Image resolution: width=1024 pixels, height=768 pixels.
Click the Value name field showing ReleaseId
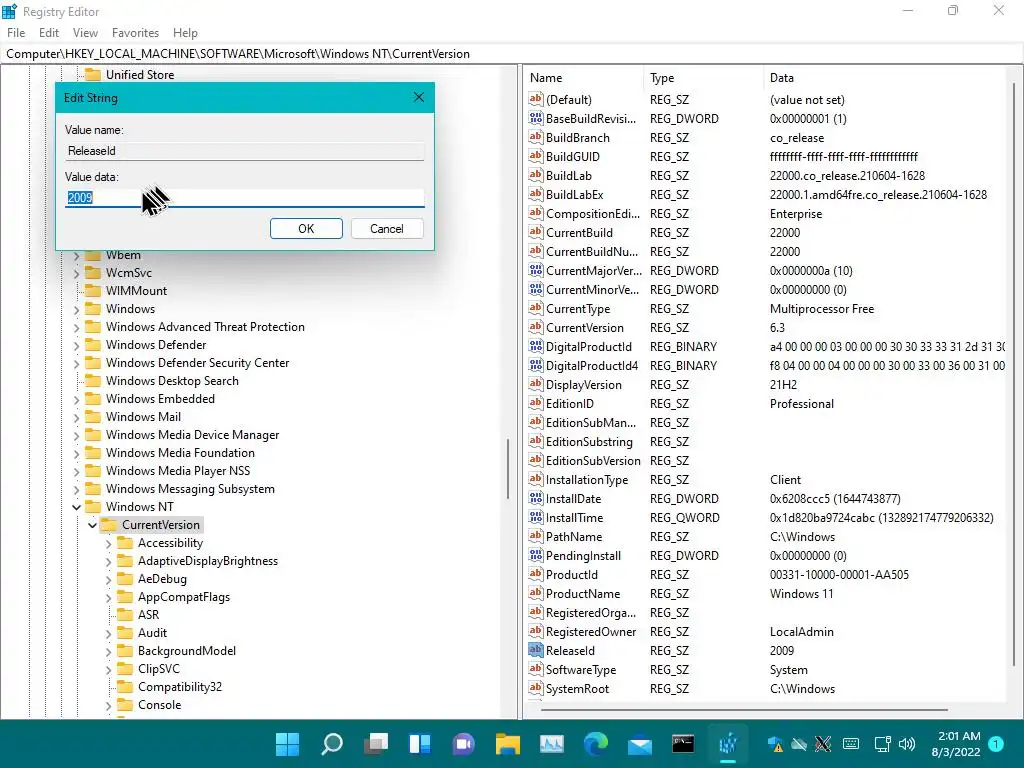[245, 151]
